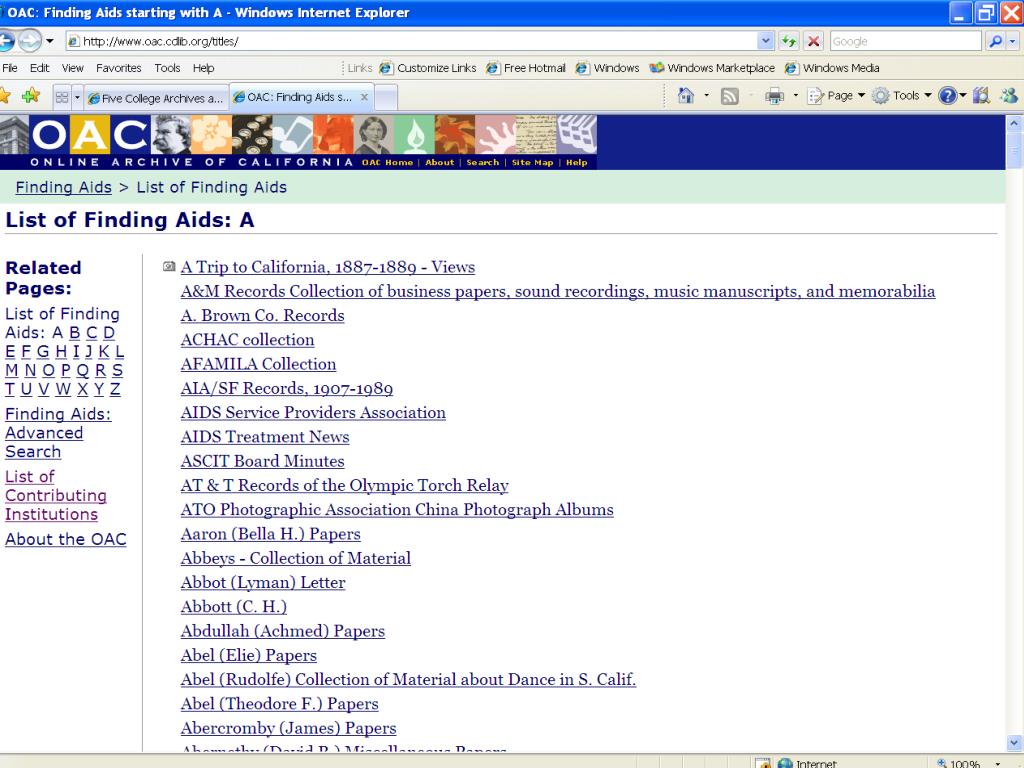Screen dimensions: 1024x768
Task: Open the Windows Media favorite link
Action: [833, 68]
